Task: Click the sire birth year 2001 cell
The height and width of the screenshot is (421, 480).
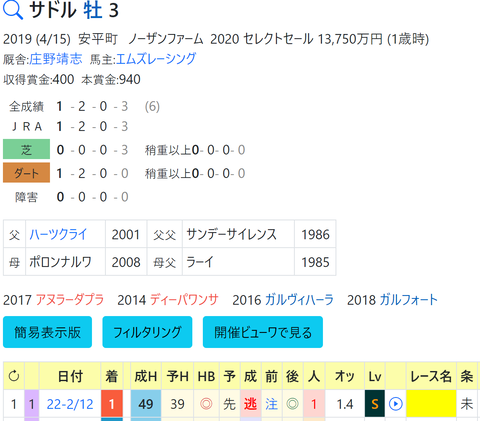Action: point(126,234)
